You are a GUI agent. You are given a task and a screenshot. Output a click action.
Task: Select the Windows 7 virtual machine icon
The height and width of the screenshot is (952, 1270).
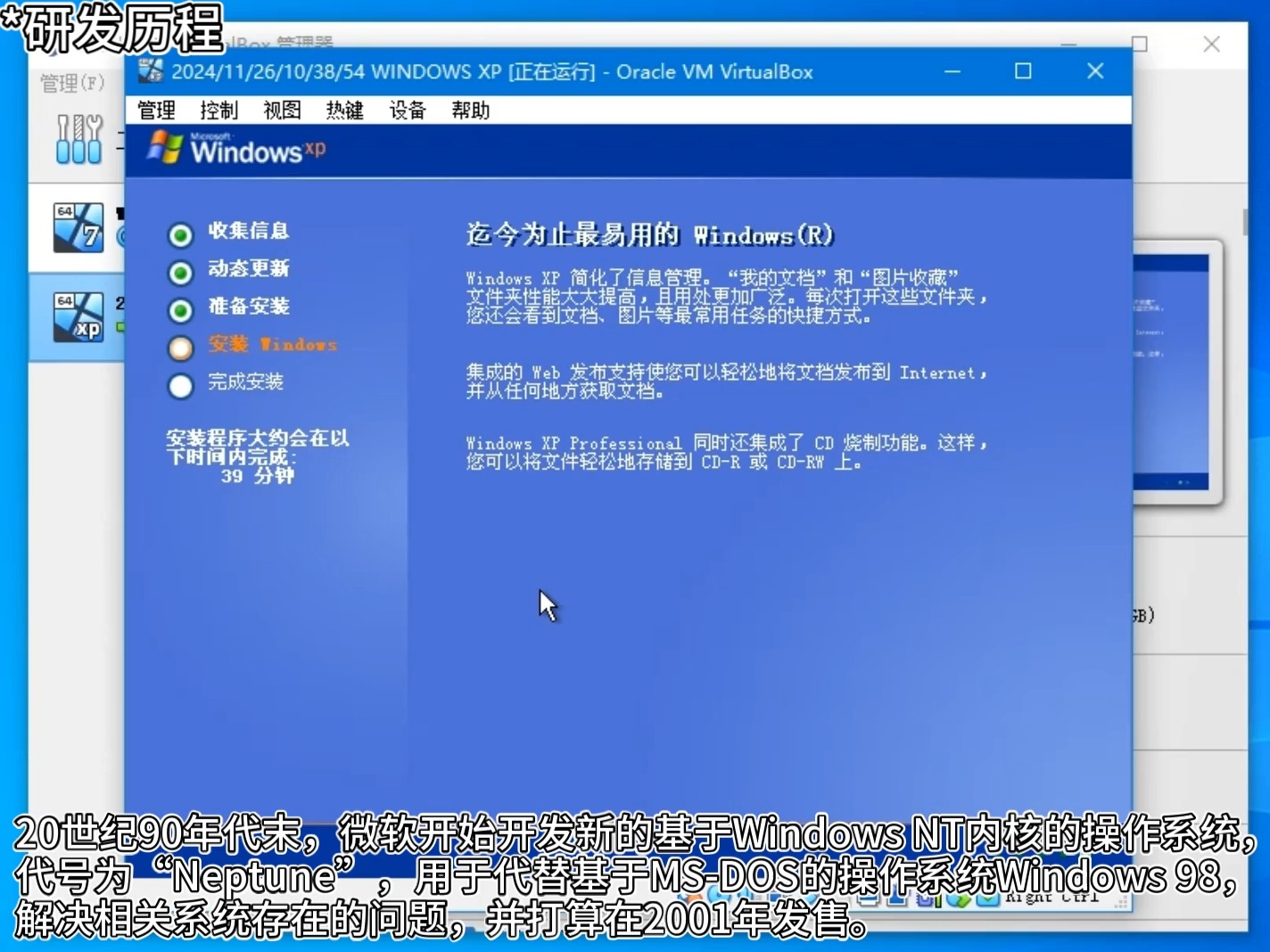78,227
